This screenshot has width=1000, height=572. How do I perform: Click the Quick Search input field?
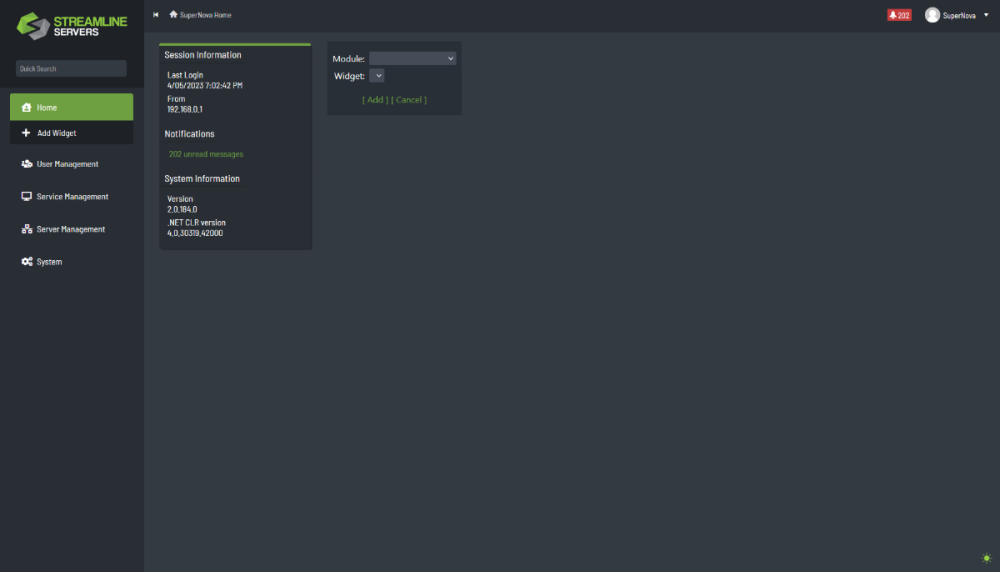click(x=71, y=69)
